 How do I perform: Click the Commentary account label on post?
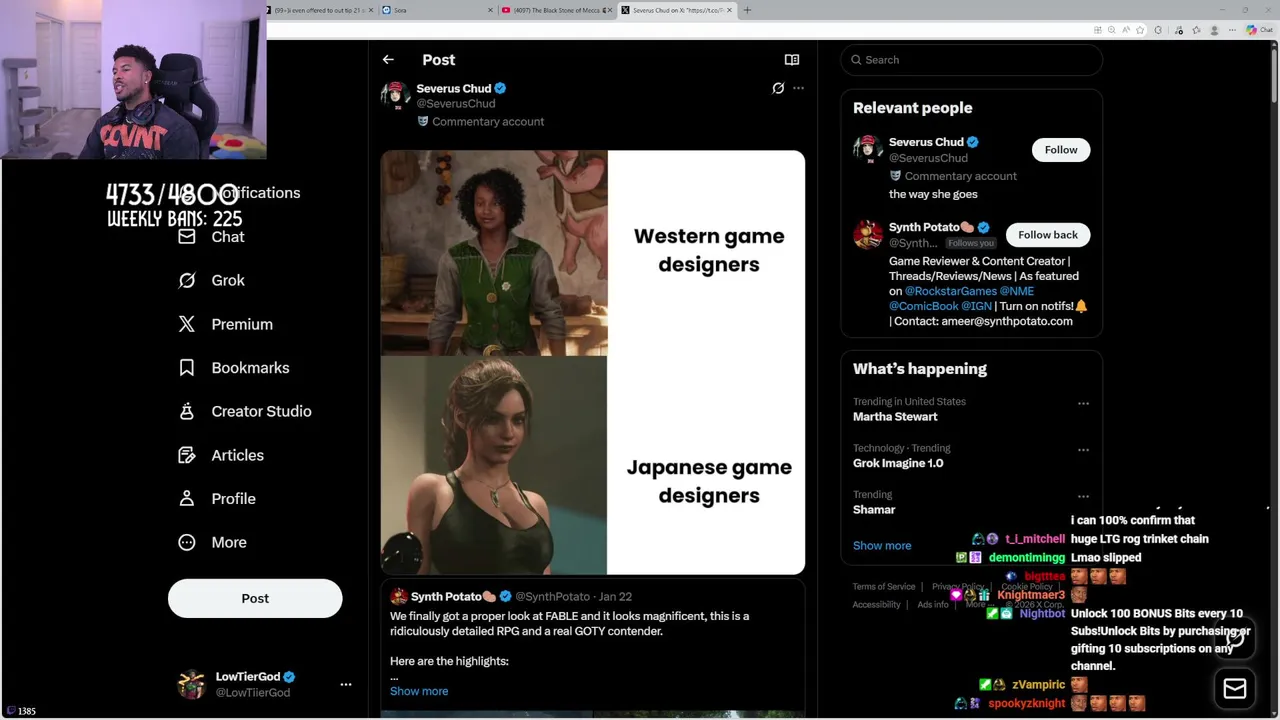pyautogui.click(x=480, y=122)
